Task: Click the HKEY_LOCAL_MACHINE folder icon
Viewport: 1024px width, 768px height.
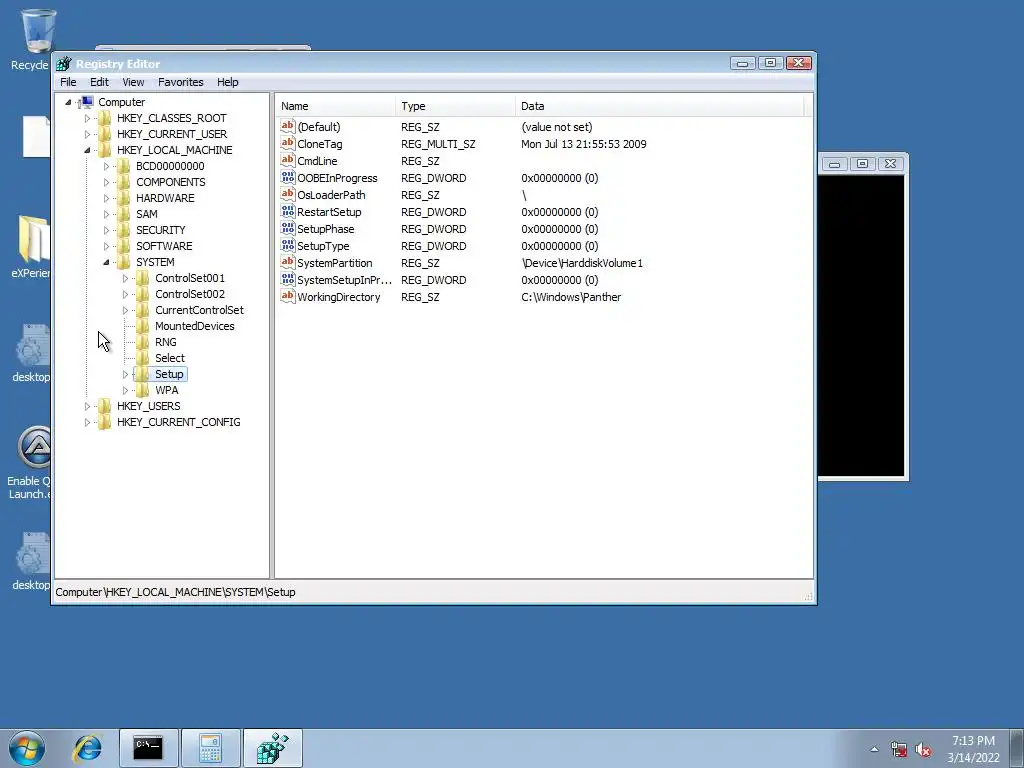Action: (104, 150)
